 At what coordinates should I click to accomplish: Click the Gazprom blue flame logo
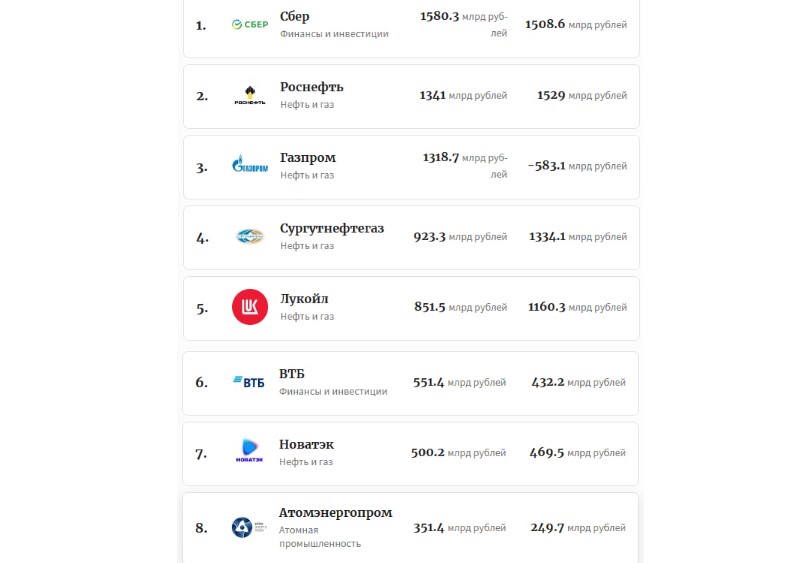tap(249, 167)
